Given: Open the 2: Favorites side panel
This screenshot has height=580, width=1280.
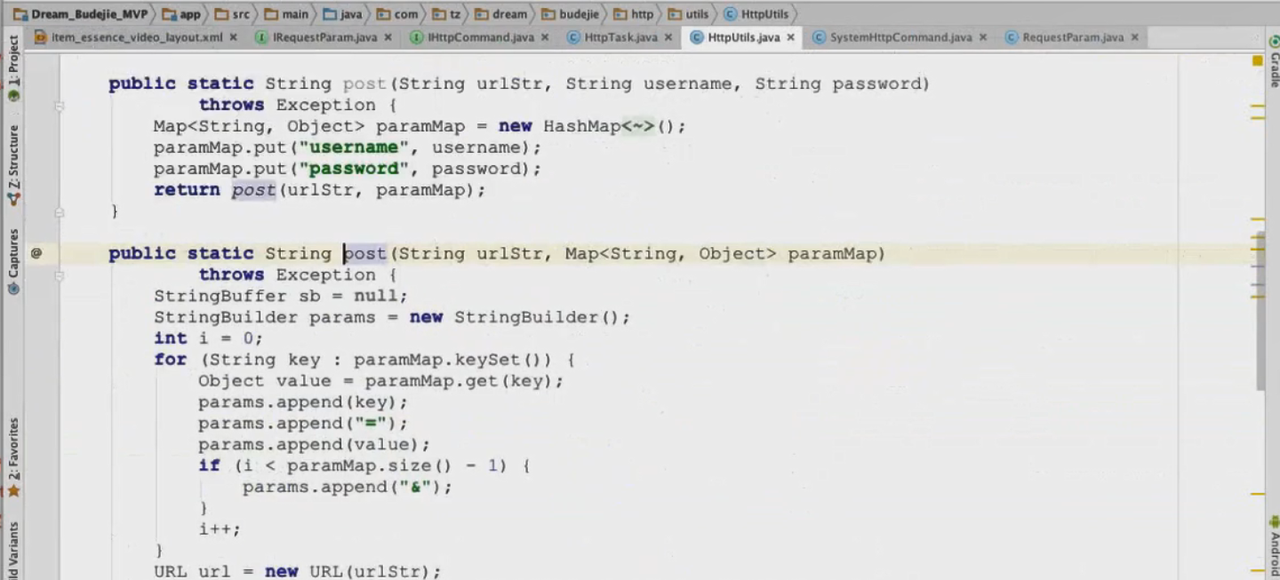Looking at the screenshot, I should (x=13, y=457).
